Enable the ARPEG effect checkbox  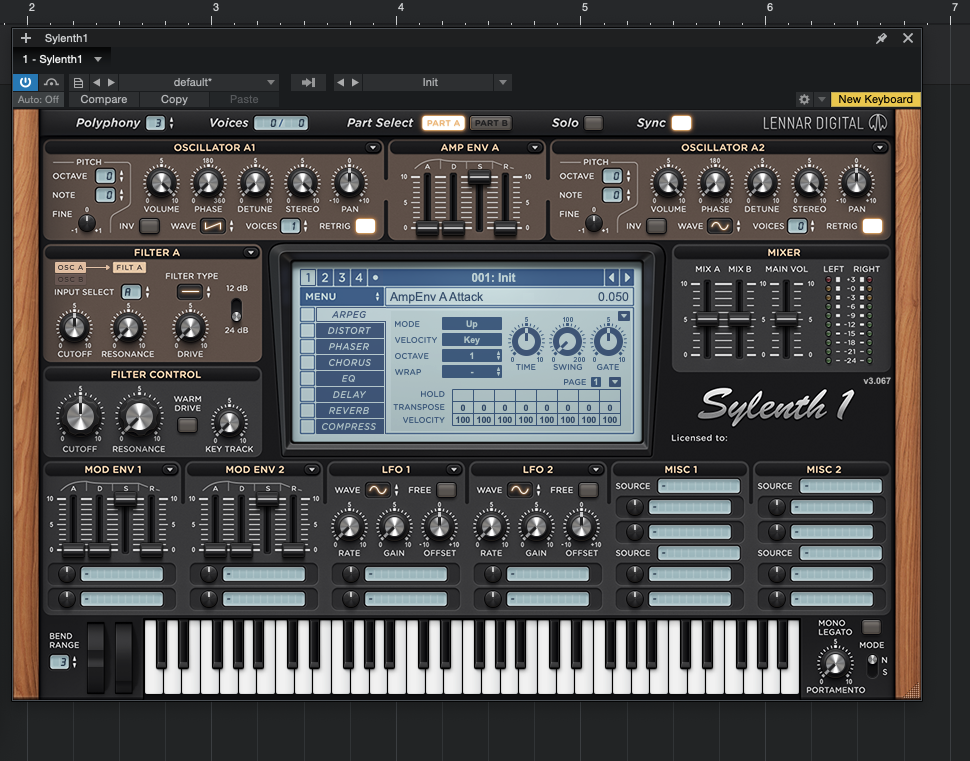coord(307,314)
